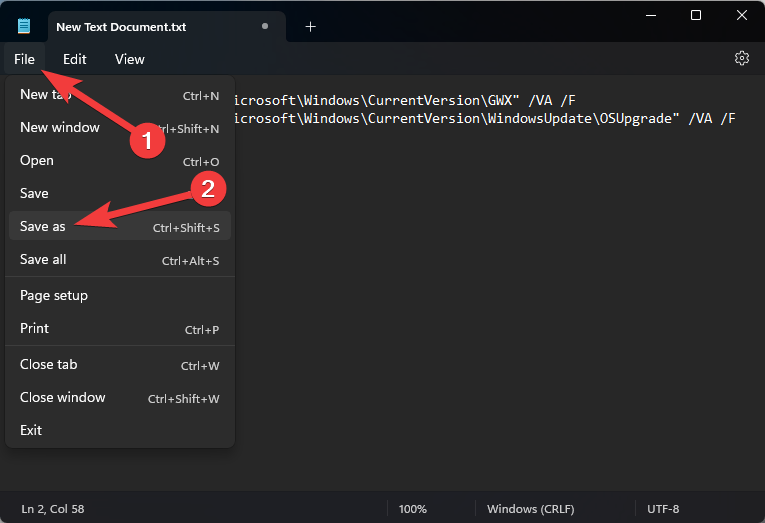Open the Edit menu
The width and height of the screenshot is (765, 523).
(x=74, y=59)
